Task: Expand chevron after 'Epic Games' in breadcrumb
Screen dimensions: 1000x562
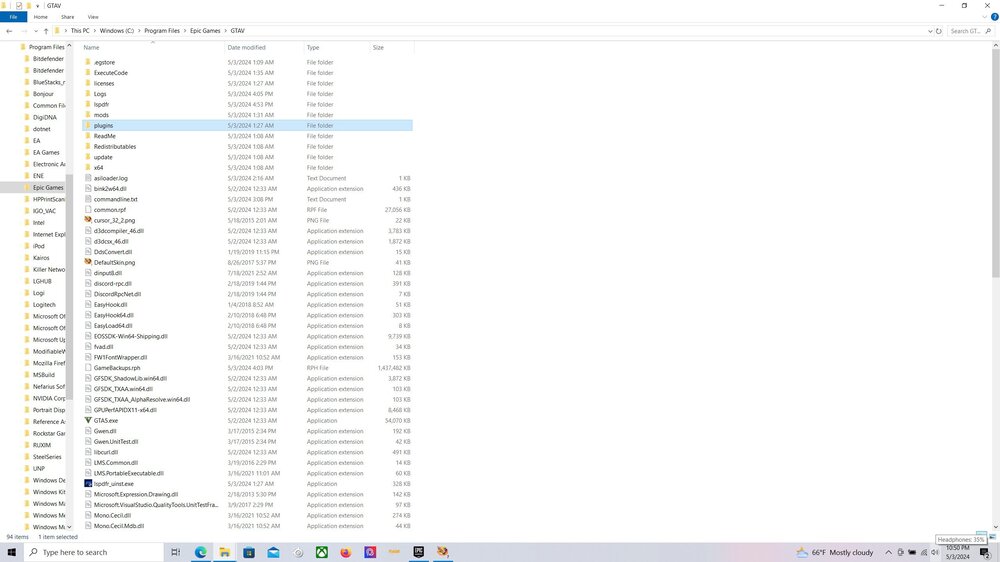Action: point(226,31)
